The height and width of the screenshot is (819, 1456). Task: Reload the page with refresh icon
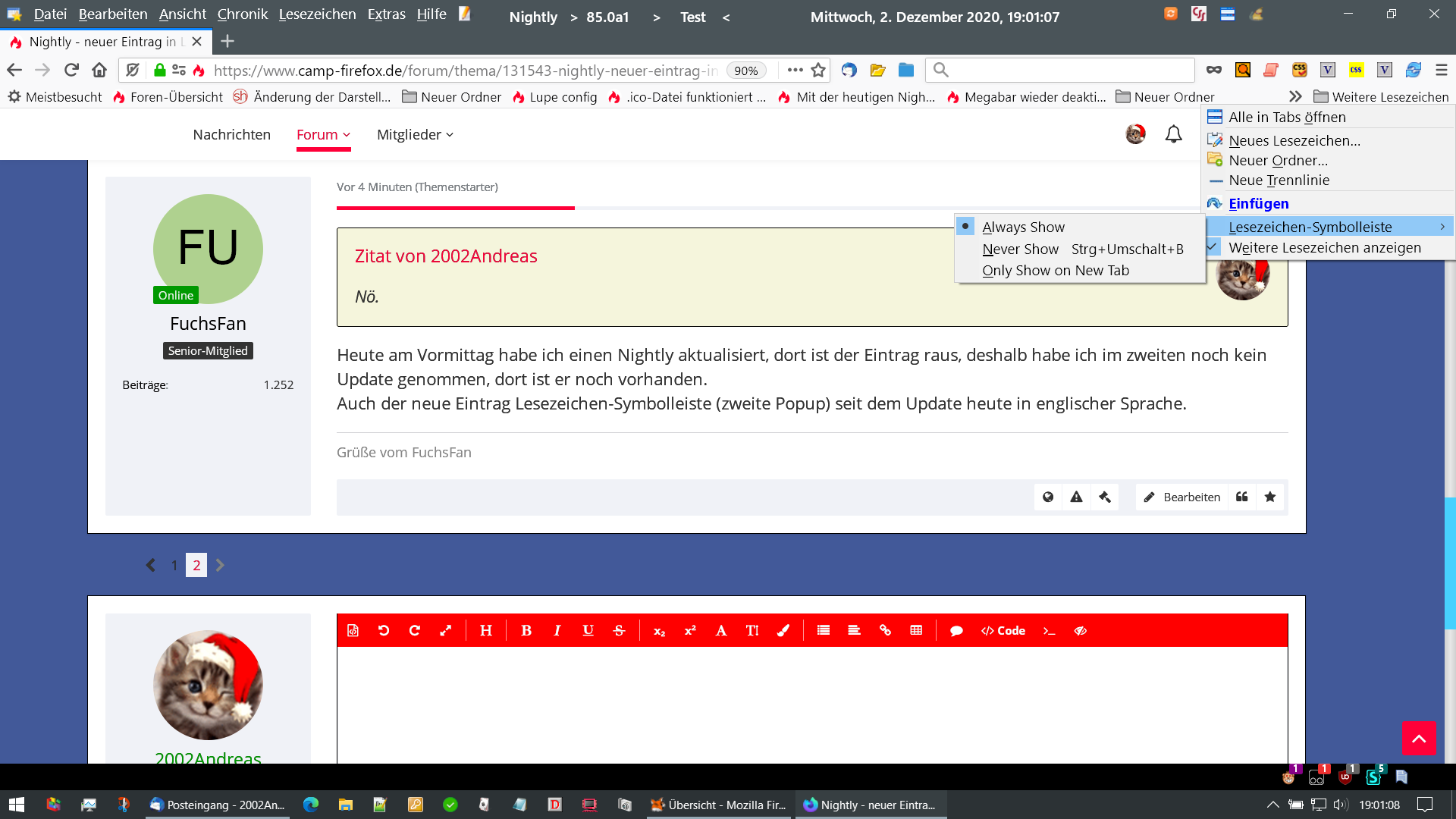pyautogui.click(x=71, y=70)
